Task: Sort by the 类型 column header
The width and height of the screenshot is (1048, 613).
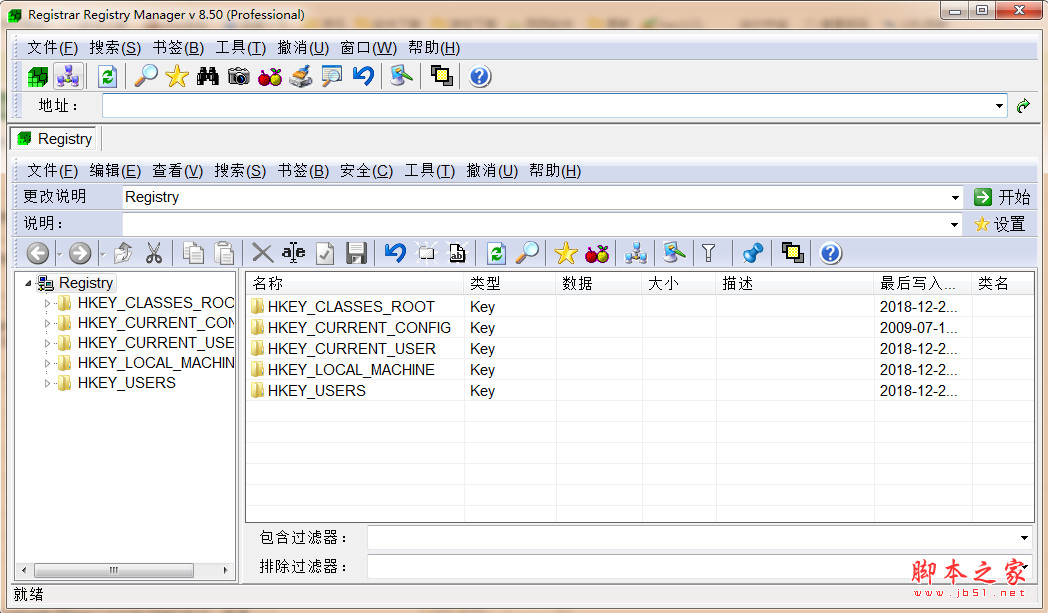Action: pyautogui.click(x=509, y=283)
